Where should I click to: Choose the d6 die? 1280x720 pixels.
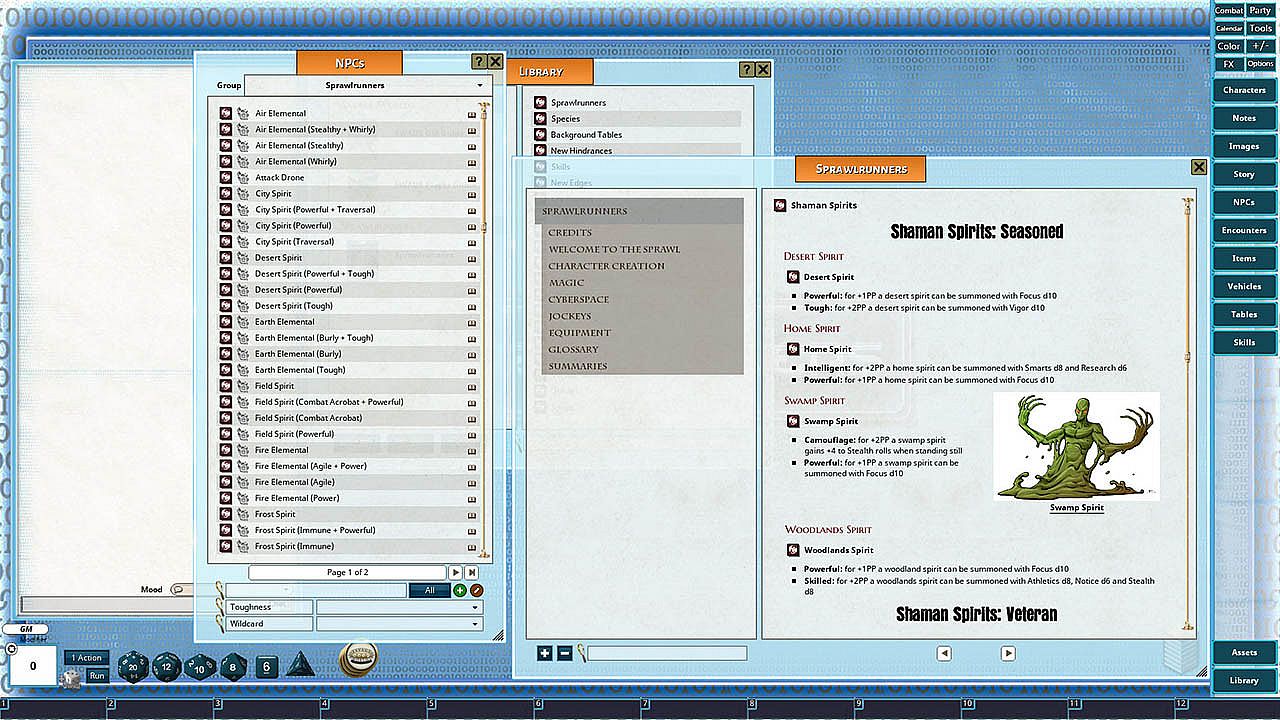pos(266,667)
